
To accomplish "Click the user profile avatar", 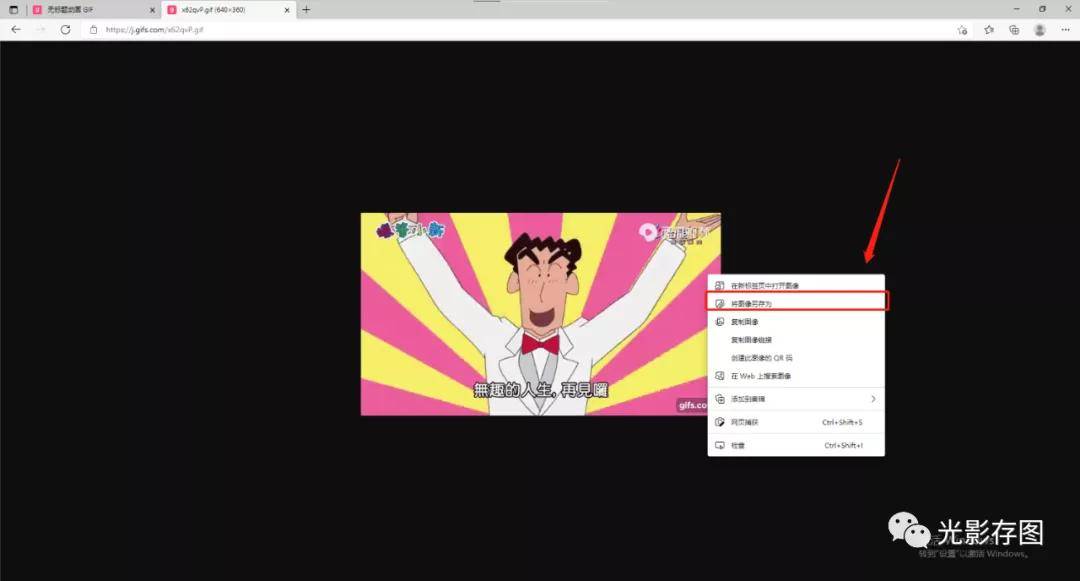I will point(1040,30).
